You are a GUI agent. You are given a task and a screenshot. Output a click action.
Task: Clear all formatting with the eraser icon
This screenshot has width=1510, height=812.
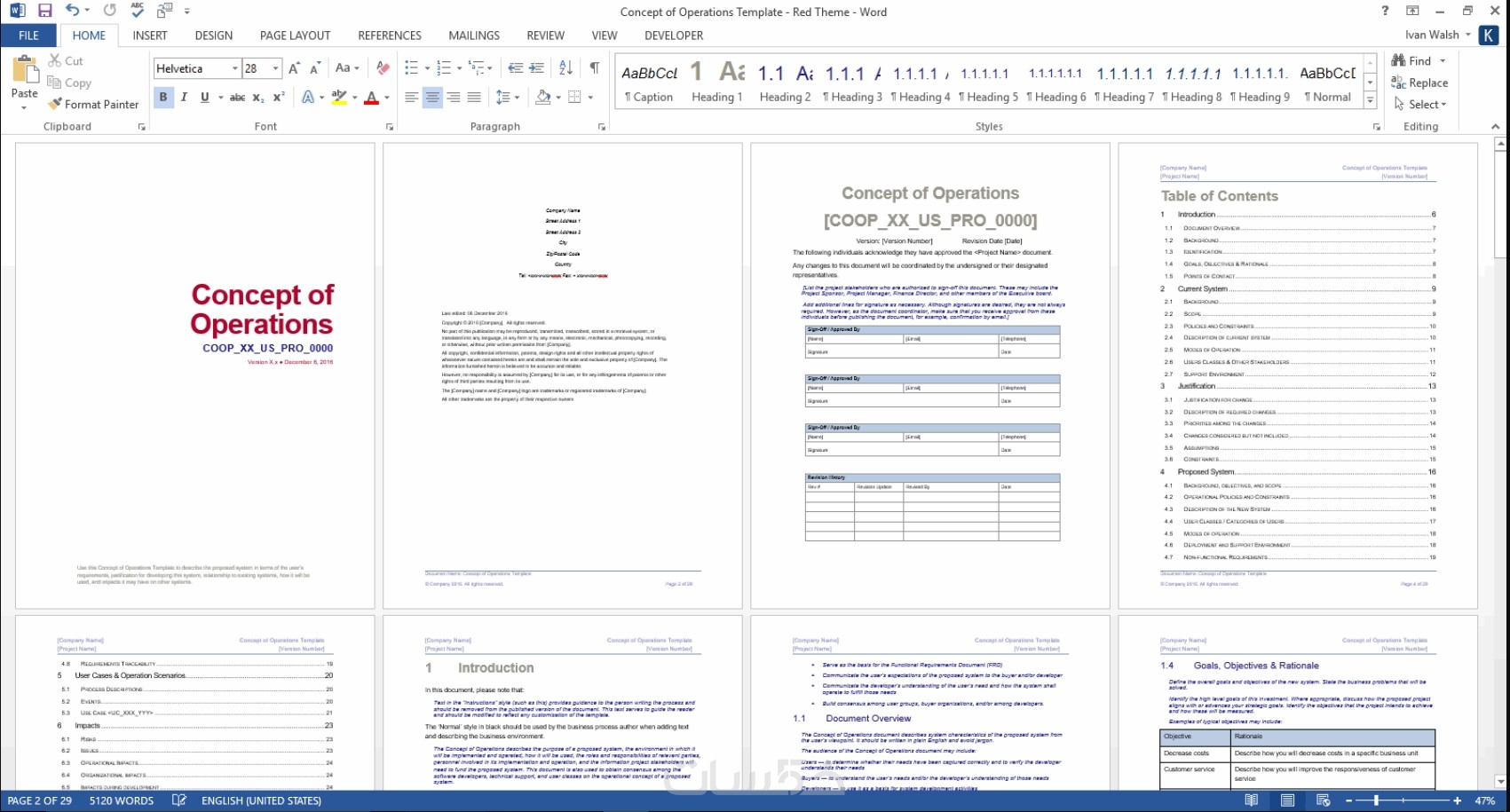pyautogui.click(x=383, y=68)
